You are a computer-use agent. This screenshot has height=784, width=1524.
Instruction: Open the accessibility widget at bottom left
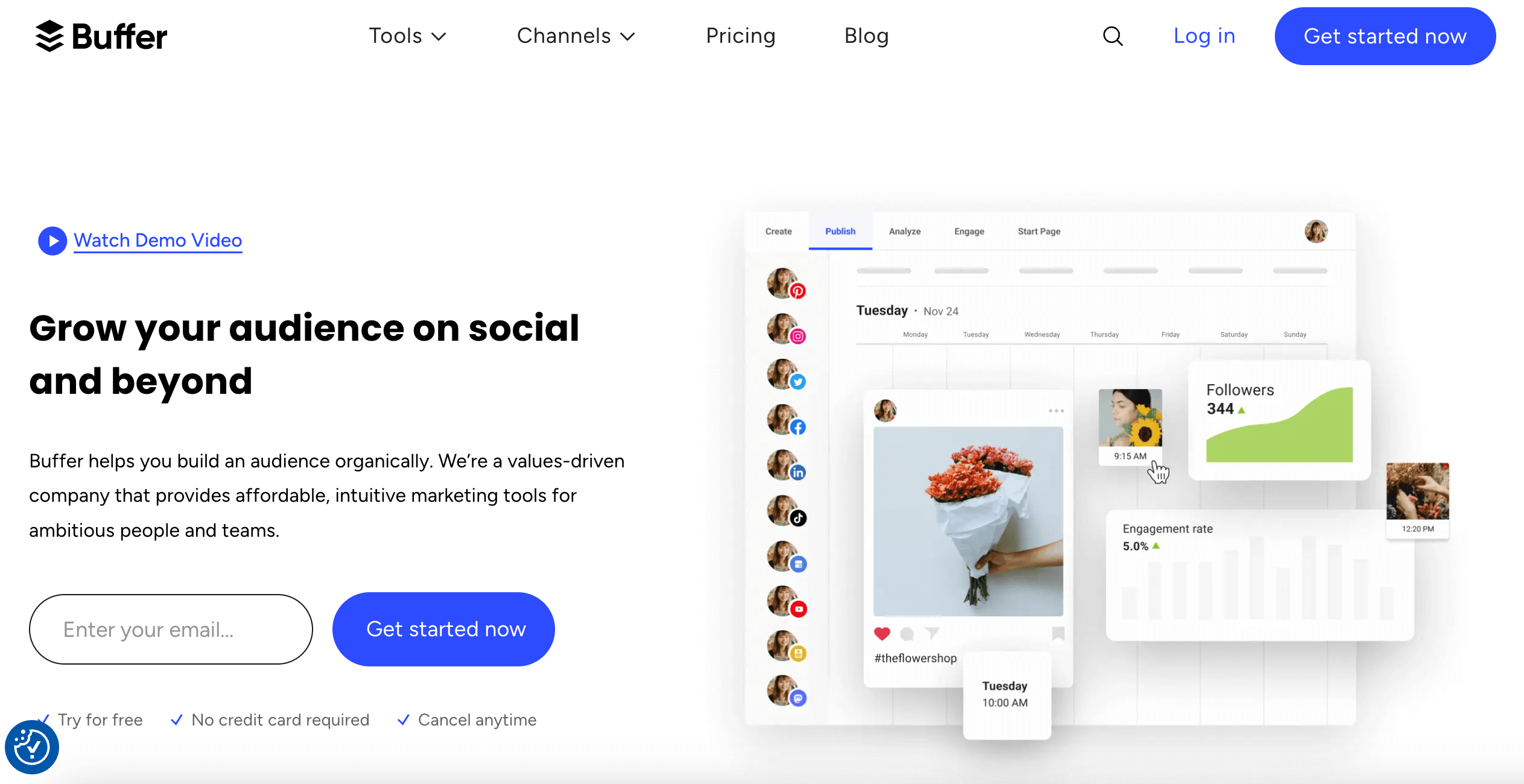pos(31,746)
